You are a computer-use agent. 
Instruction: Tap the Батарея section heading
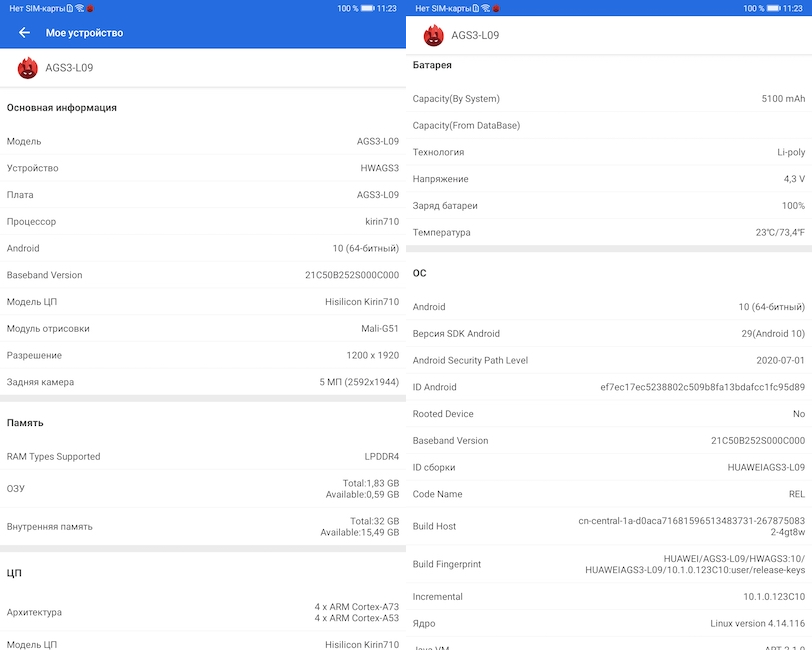click(x=432, y=65)
